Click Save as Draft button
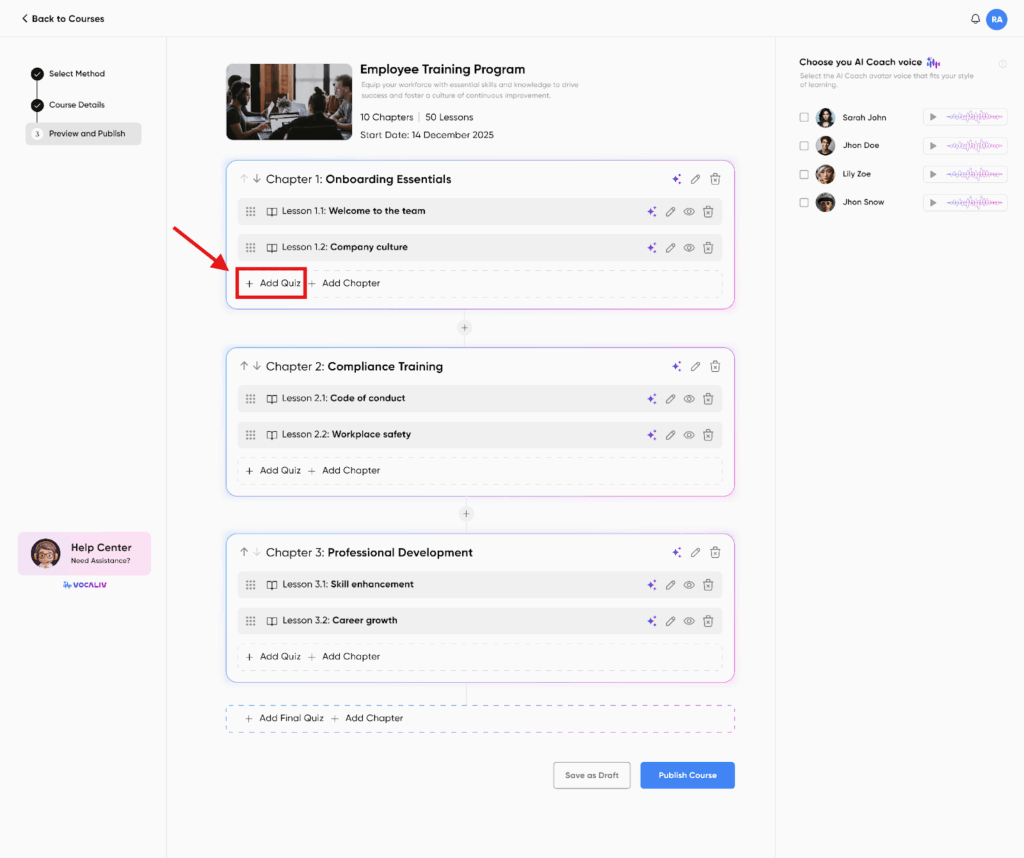 tap(591, 775)
